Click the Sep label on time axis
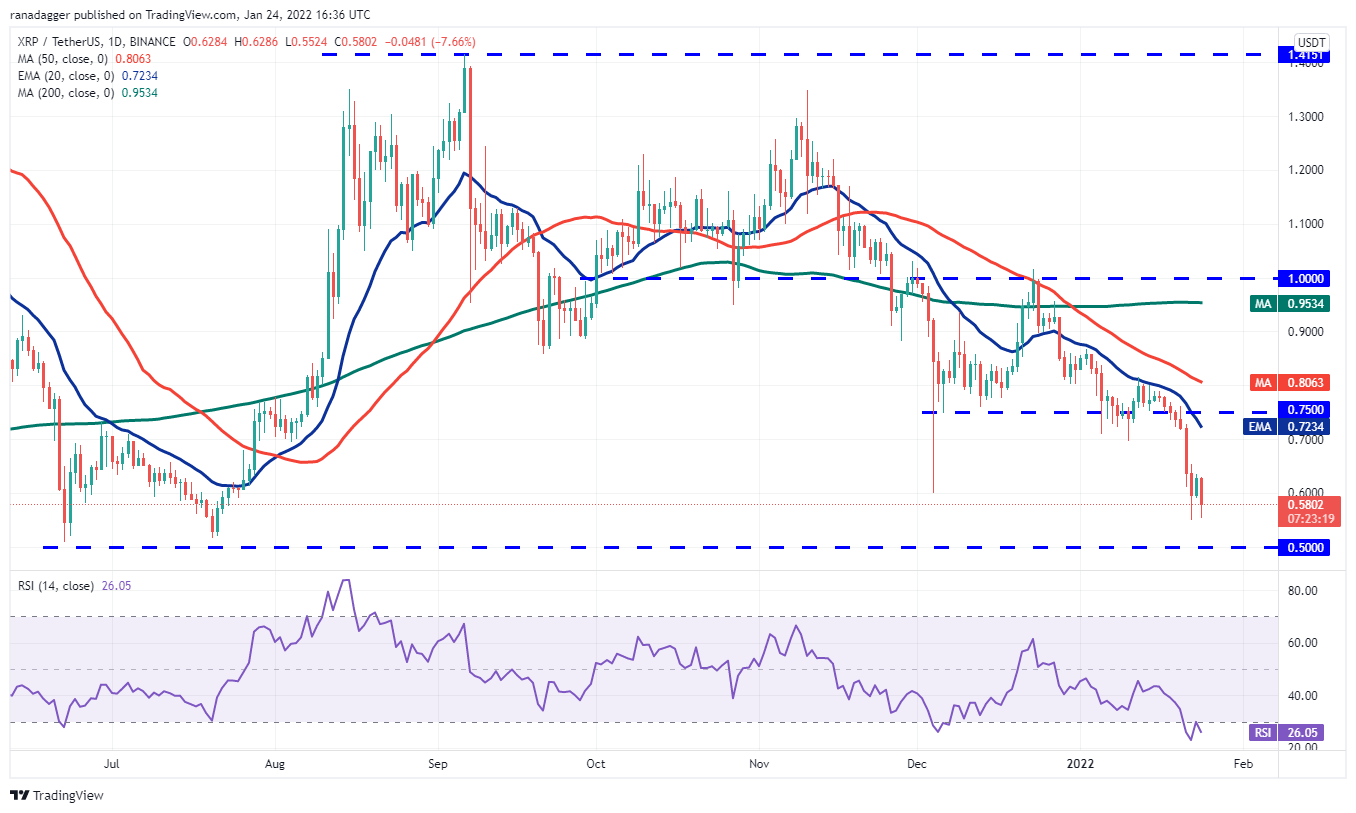The height and width of the screenshot is (813, 1356). click(x=436, y=764)
